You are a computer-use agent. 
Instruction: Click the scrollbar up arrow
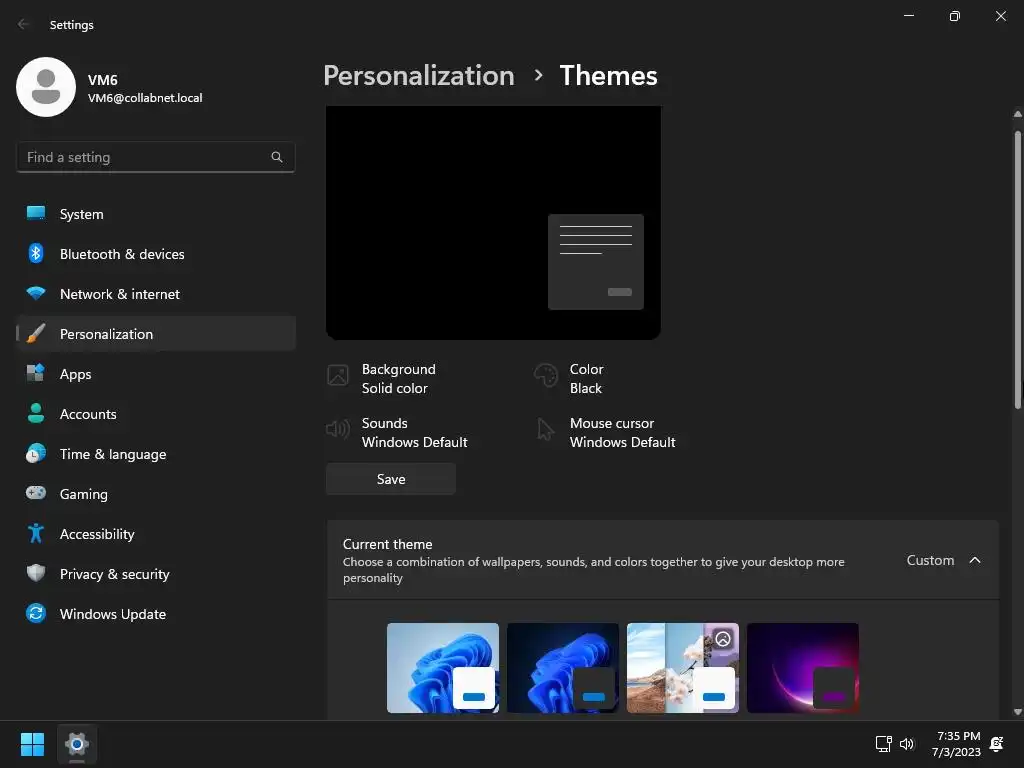tap(1017, 114)
